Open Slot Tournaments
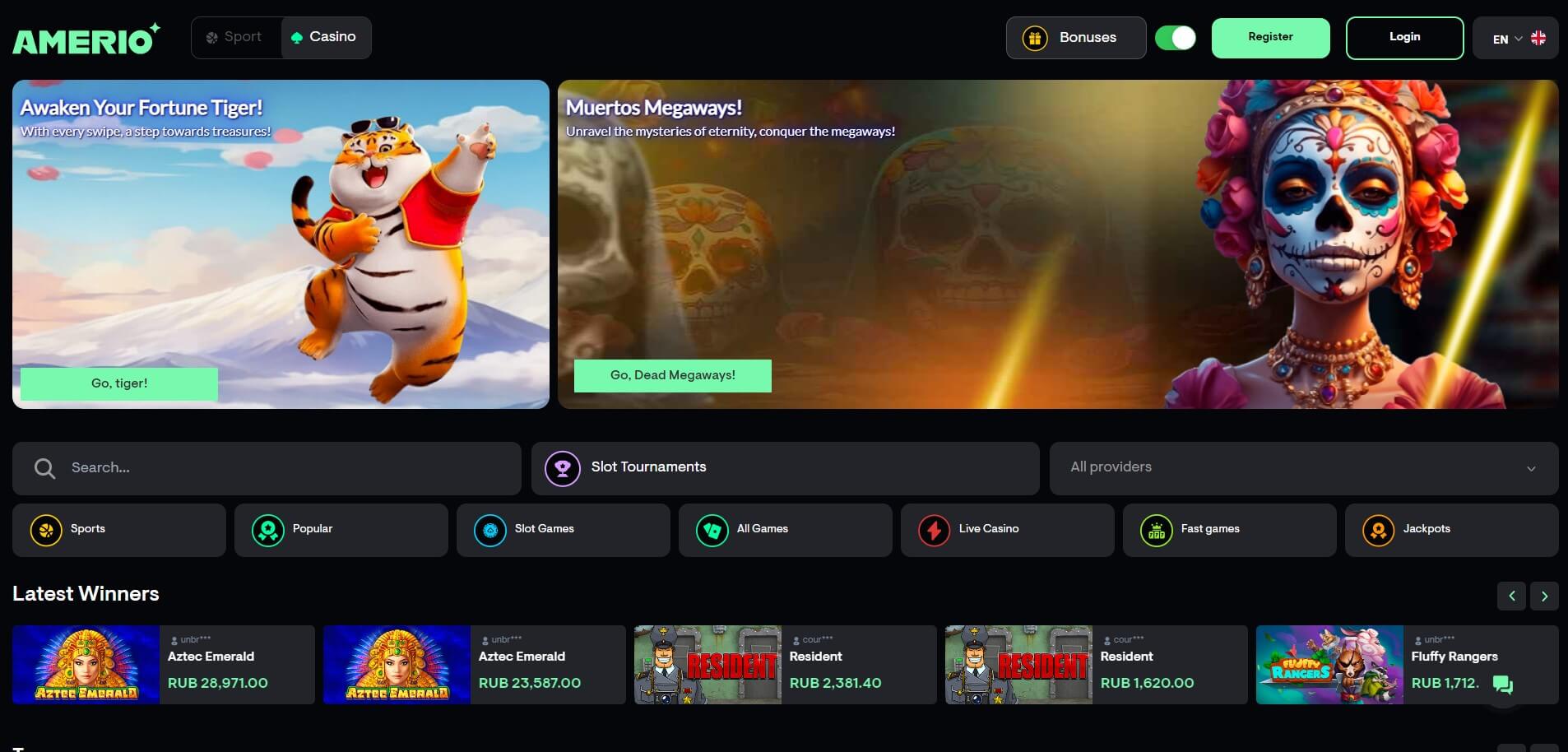Viewport: 1568px width, 752px height. coord(786,468)
